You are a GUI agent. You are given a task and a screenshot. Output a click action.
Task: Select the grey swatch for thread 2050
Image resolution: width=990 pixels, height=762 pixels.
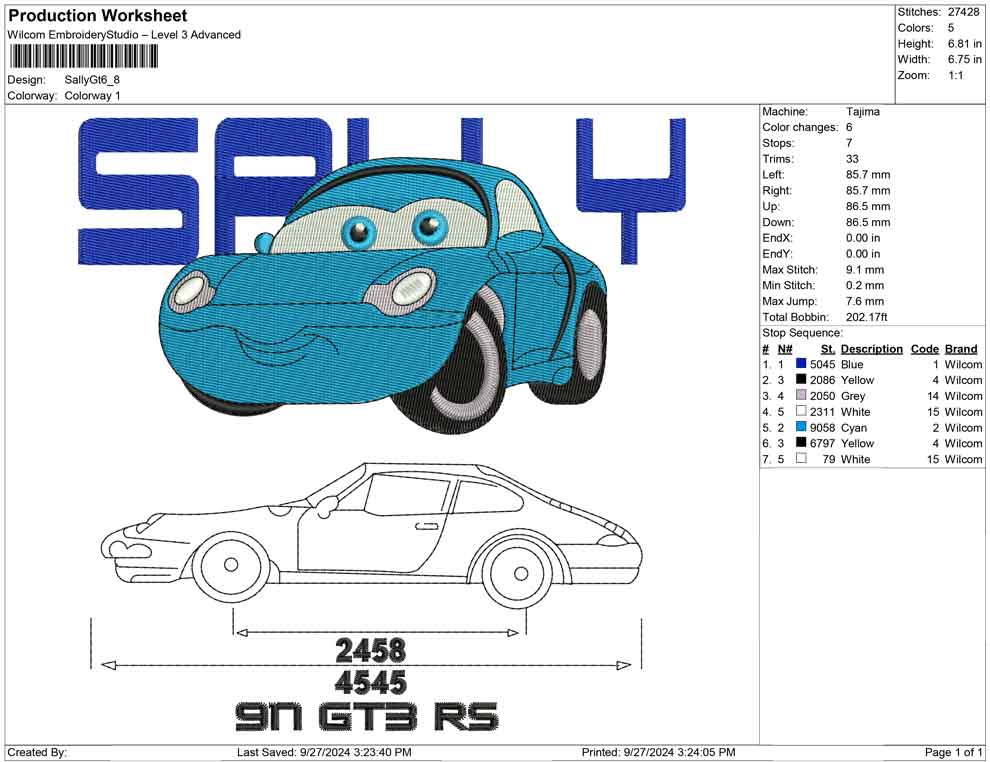coord(801,396)
